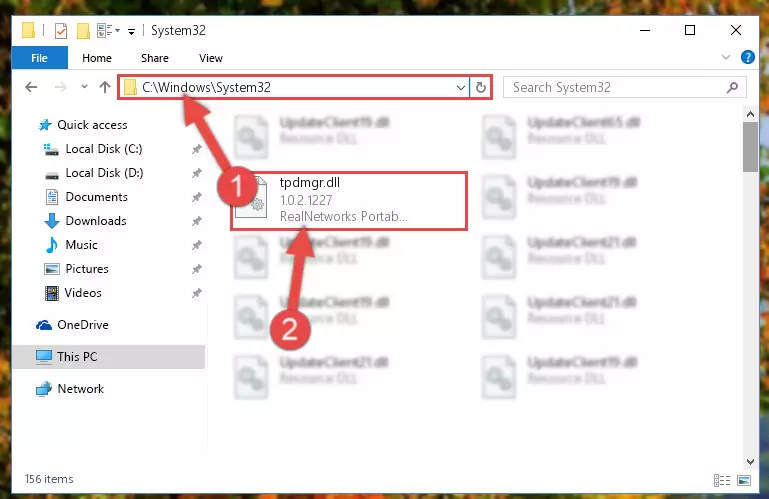Click the pin icon next to Documents

(197, 197)
